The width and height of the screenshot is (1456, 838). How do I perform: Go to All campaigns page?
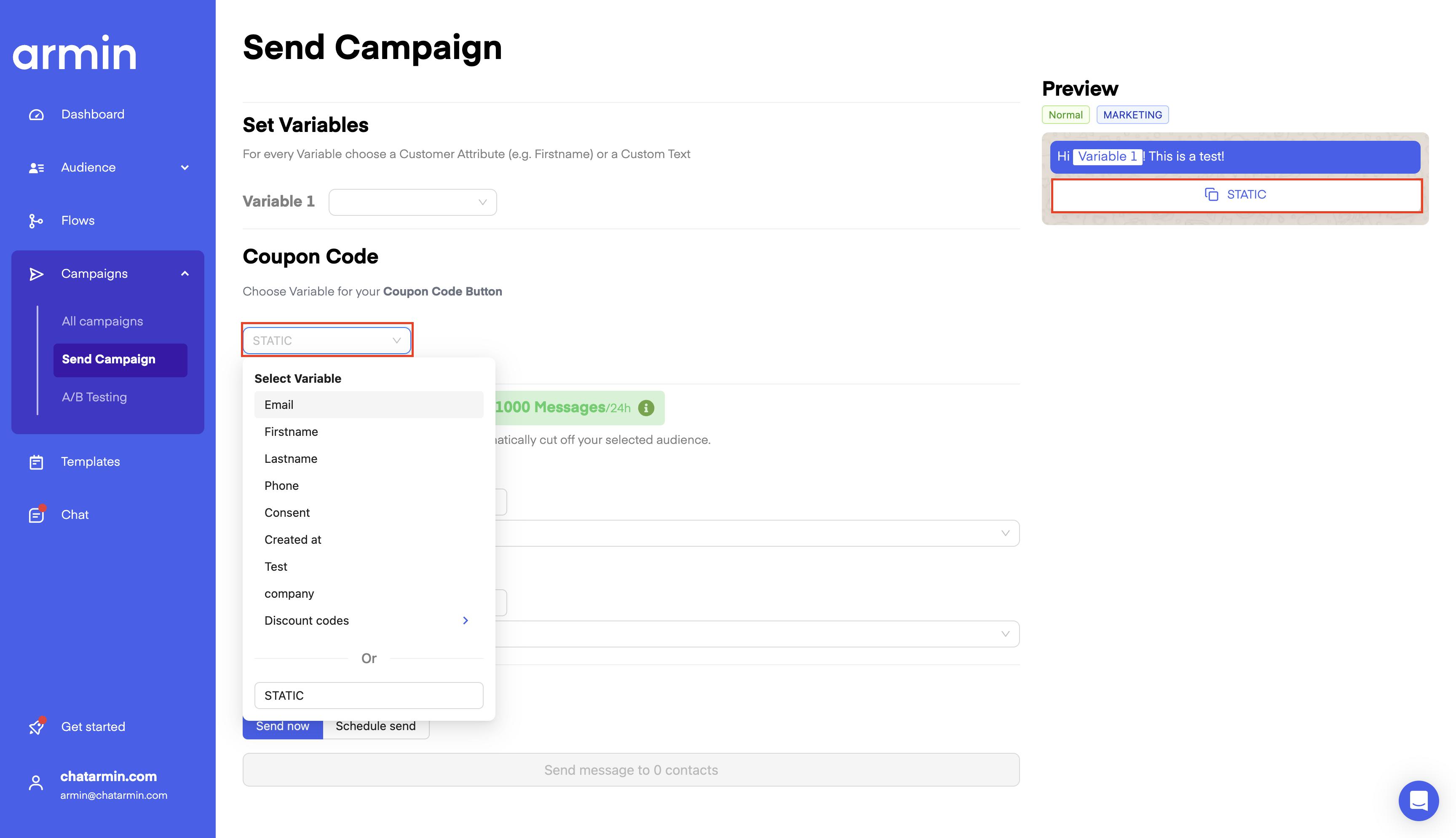tap(102, 321)
